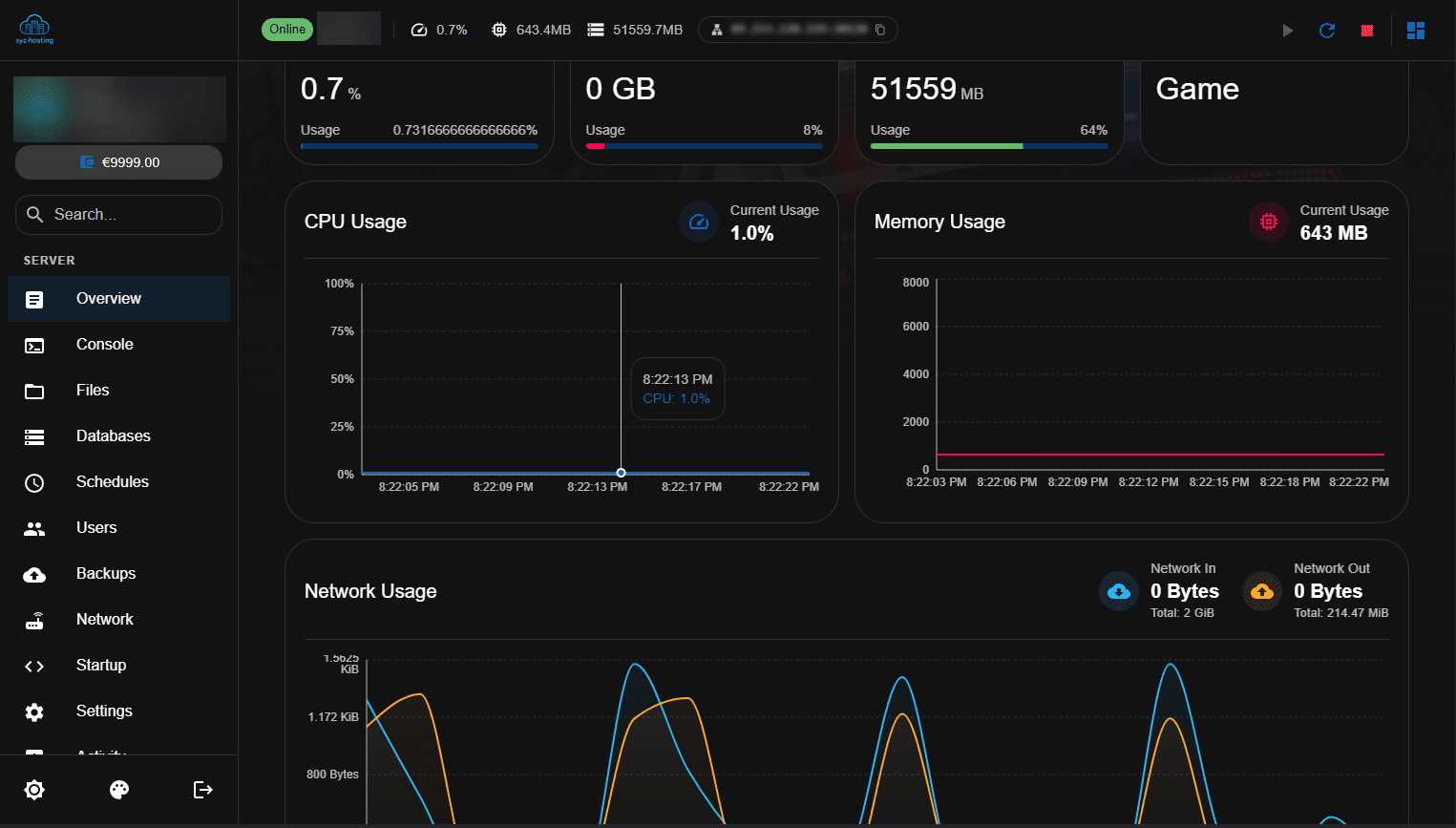Click into the Search field
The height and width of the screenshot is (828, 1456).
click(x=119, y=215)
